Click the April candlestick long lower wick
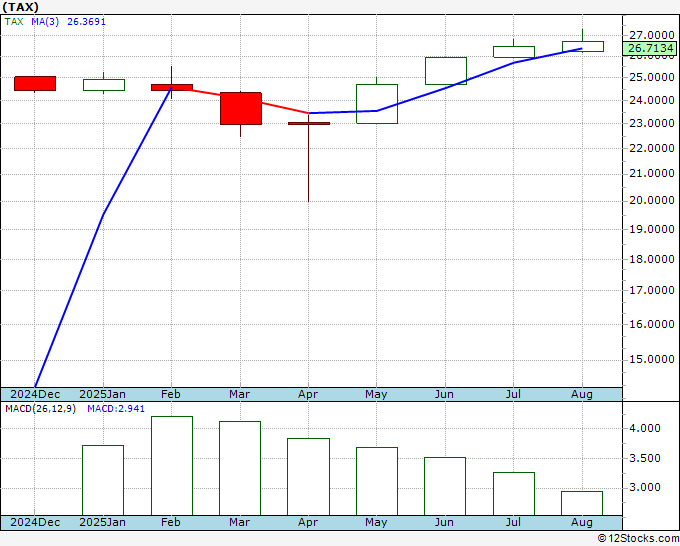The image size is (680, 546). pos(309,163)
